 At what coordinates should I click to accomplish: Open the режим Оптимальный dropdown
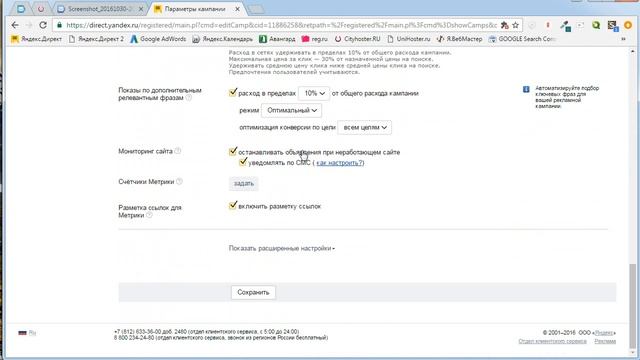[x=291, y=111]
